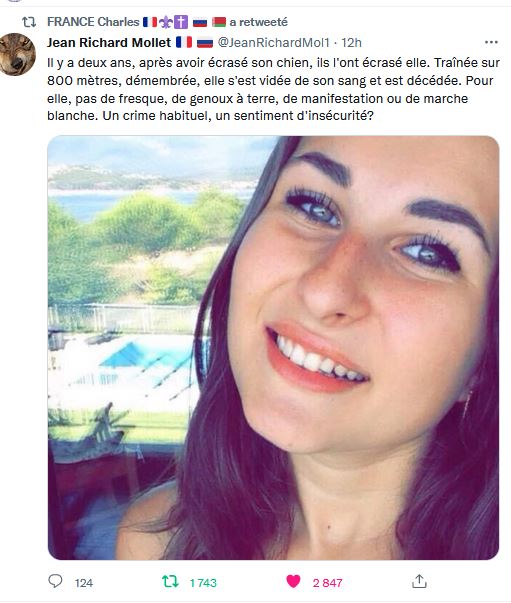This screenshot has width=511, height=603.
Task: Click the 2 847 likes count
Action: (x=328, y=583)
